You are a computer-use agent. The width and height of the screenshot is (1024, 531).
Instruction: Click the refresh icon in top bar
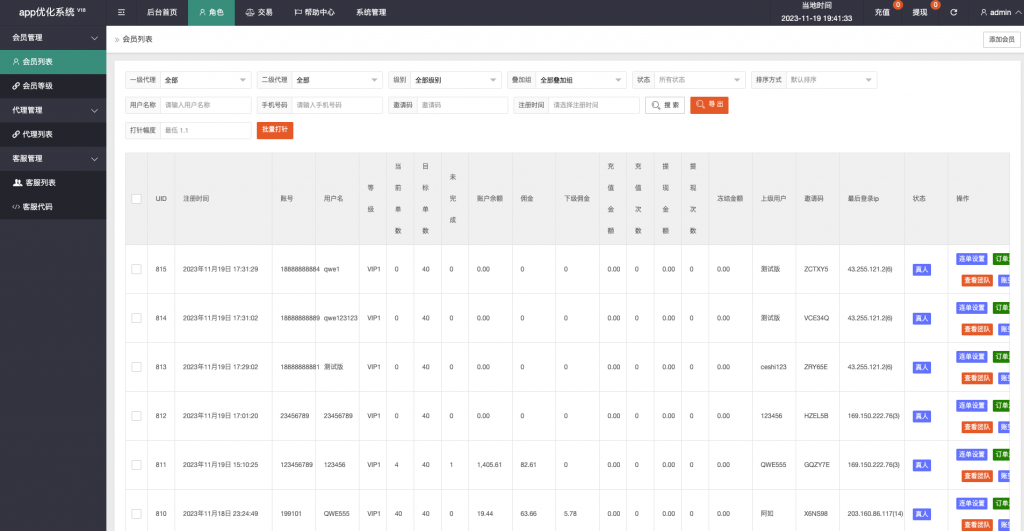(954, 13)
